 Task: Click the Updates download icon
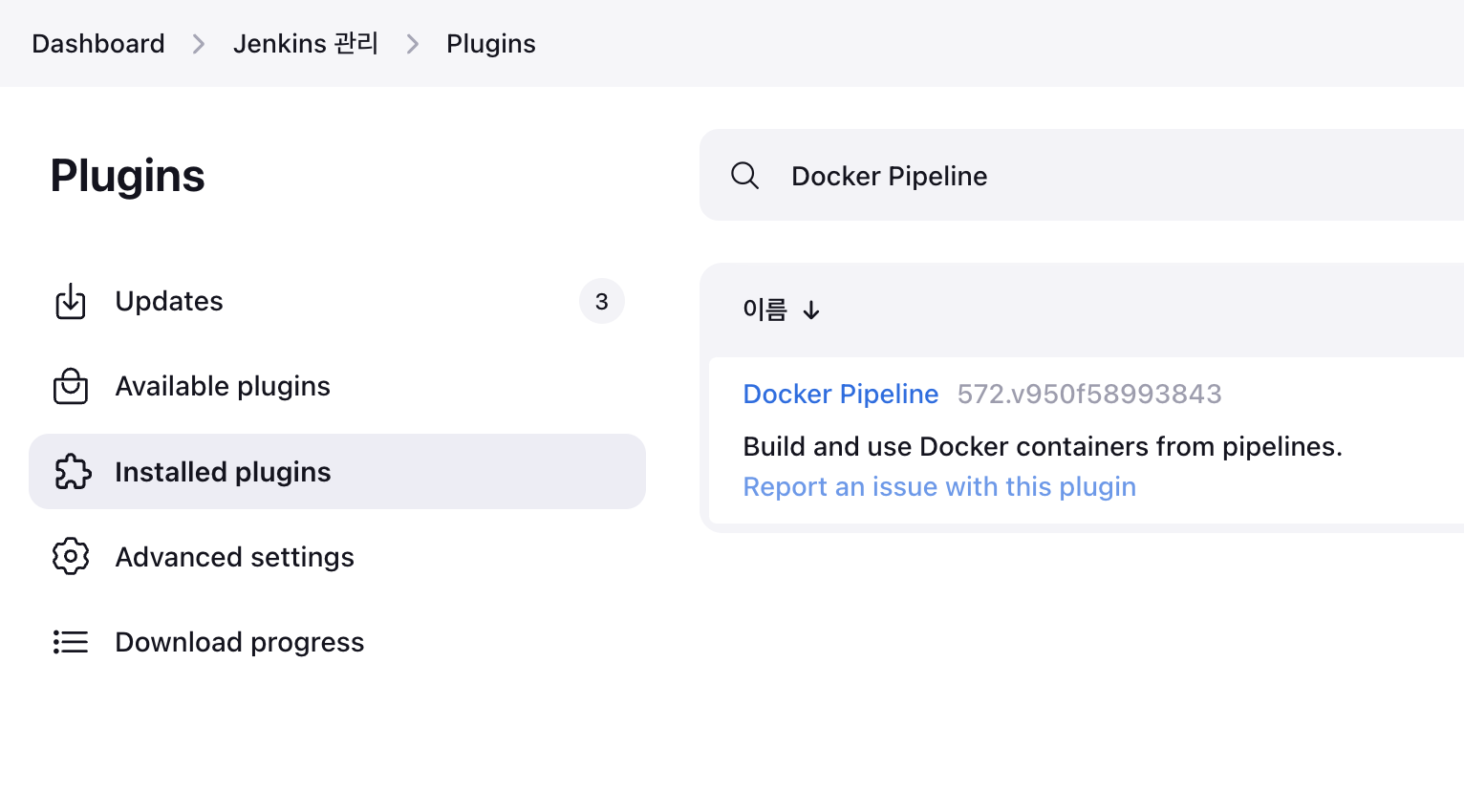pyautogui.click(x=71, y=301)
